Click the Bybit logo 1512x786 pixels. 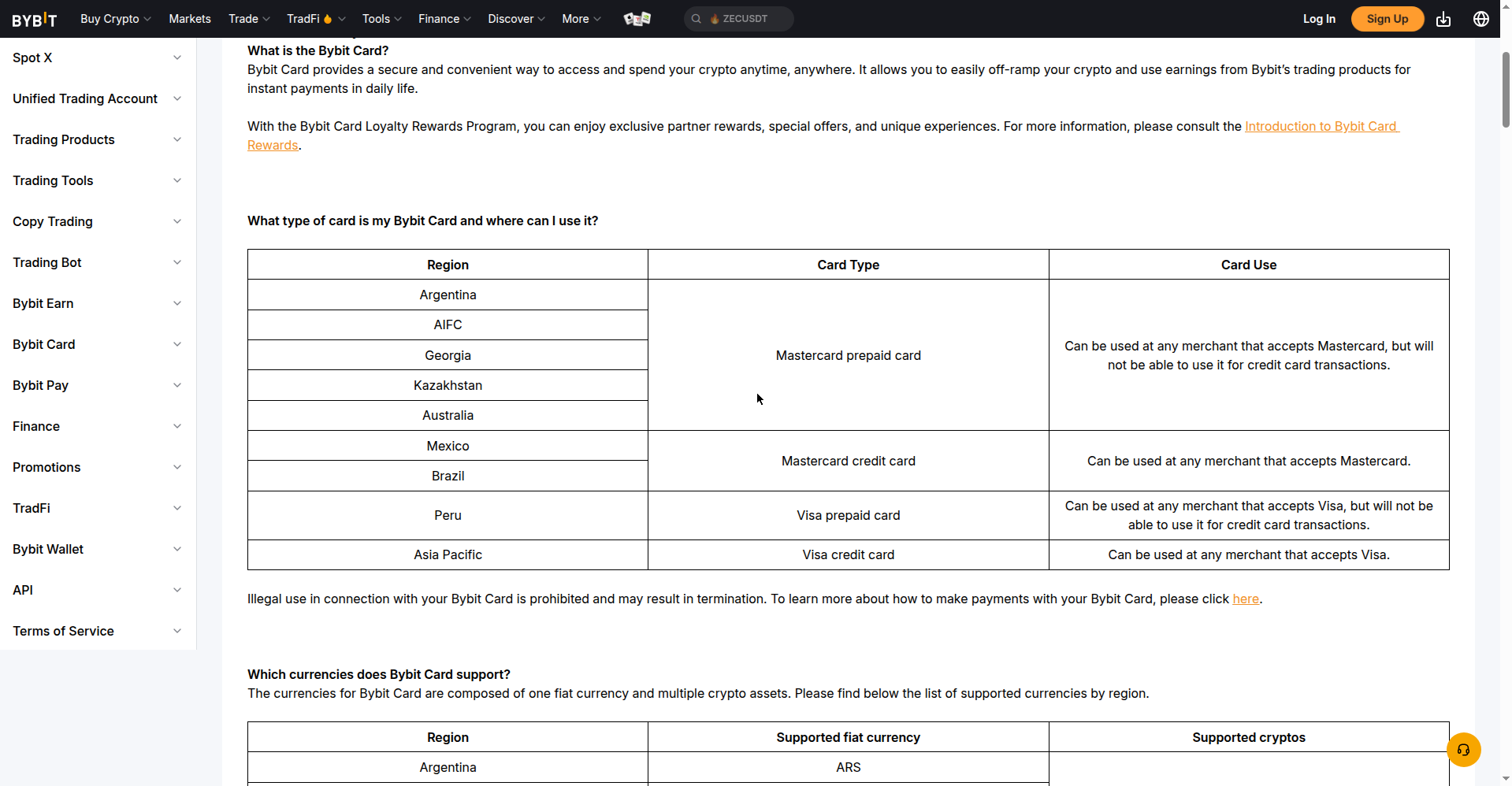(35, 19)
